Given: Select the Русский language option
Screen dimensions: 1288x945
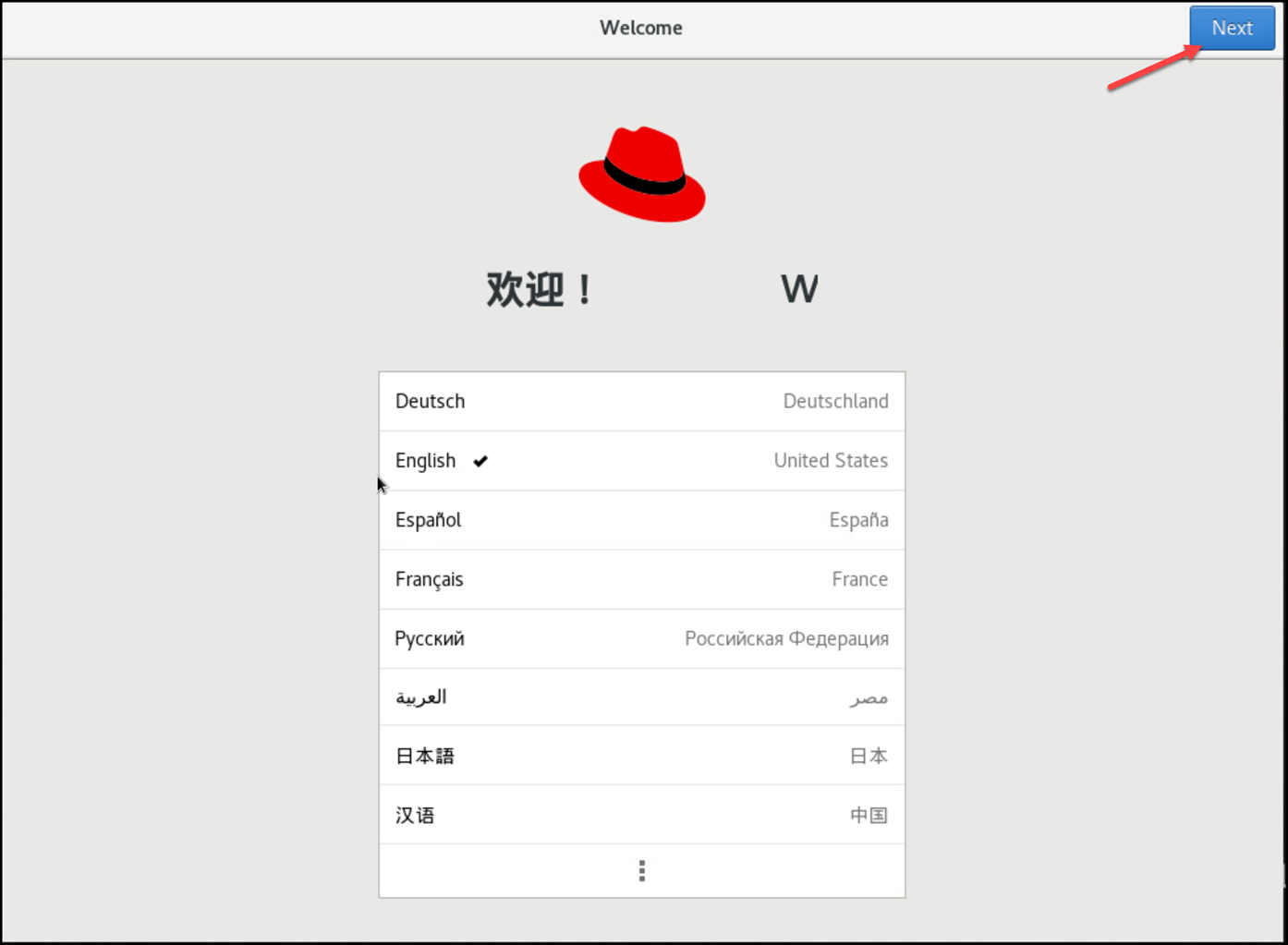Looking at the screenshot, I should 430,638.
